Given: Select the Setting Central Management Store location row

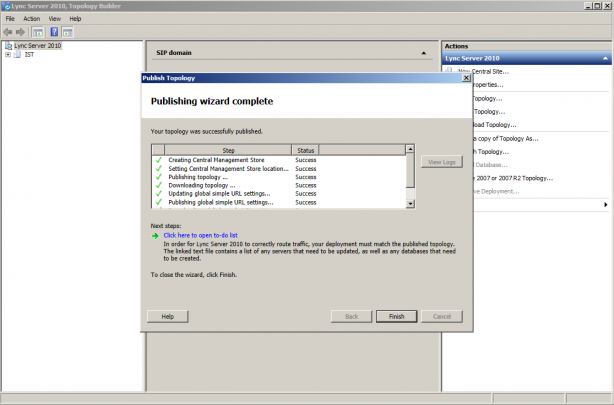Looking at the screenshot, I should 279,168.
